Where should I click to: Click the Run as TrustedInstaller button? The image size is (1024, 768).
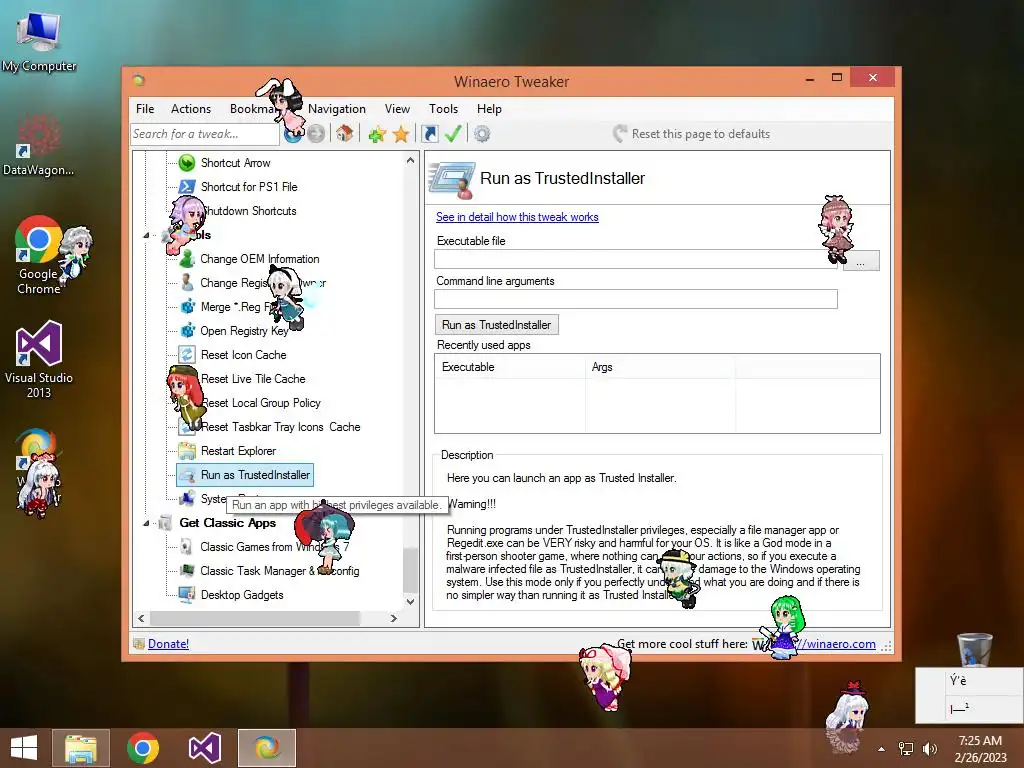496,325
